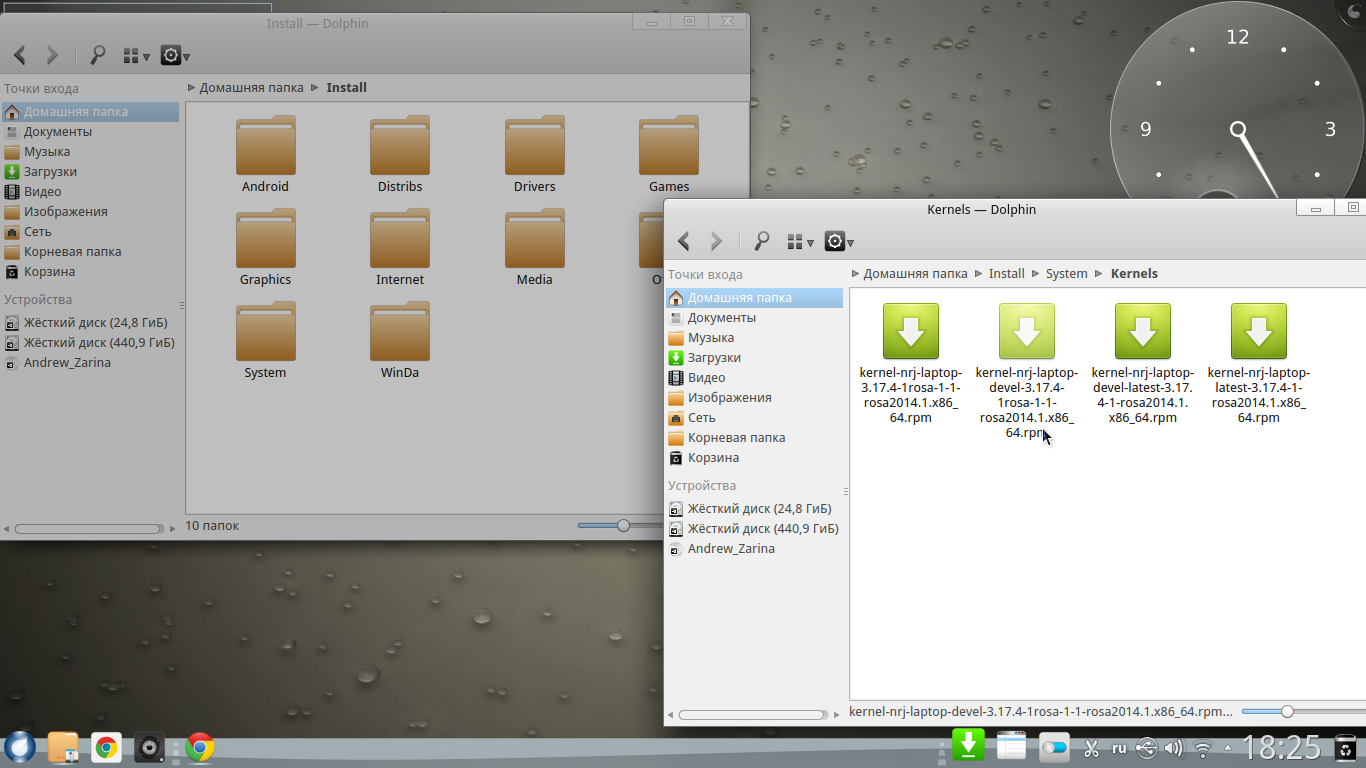Open view mode dropdown in Kernels window

tap(800, 241)
